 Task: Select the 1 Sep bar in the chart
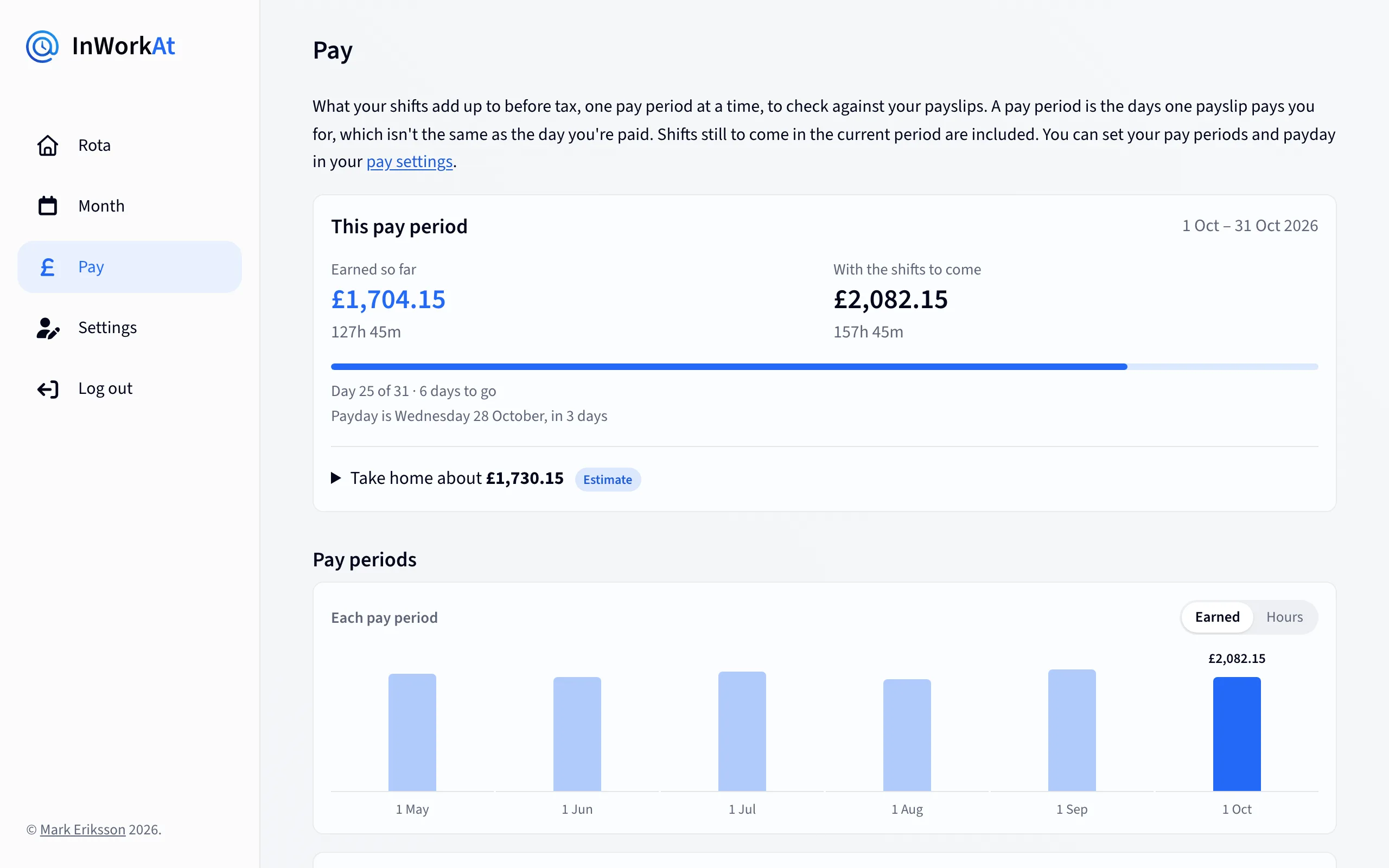pos(1072,730)
